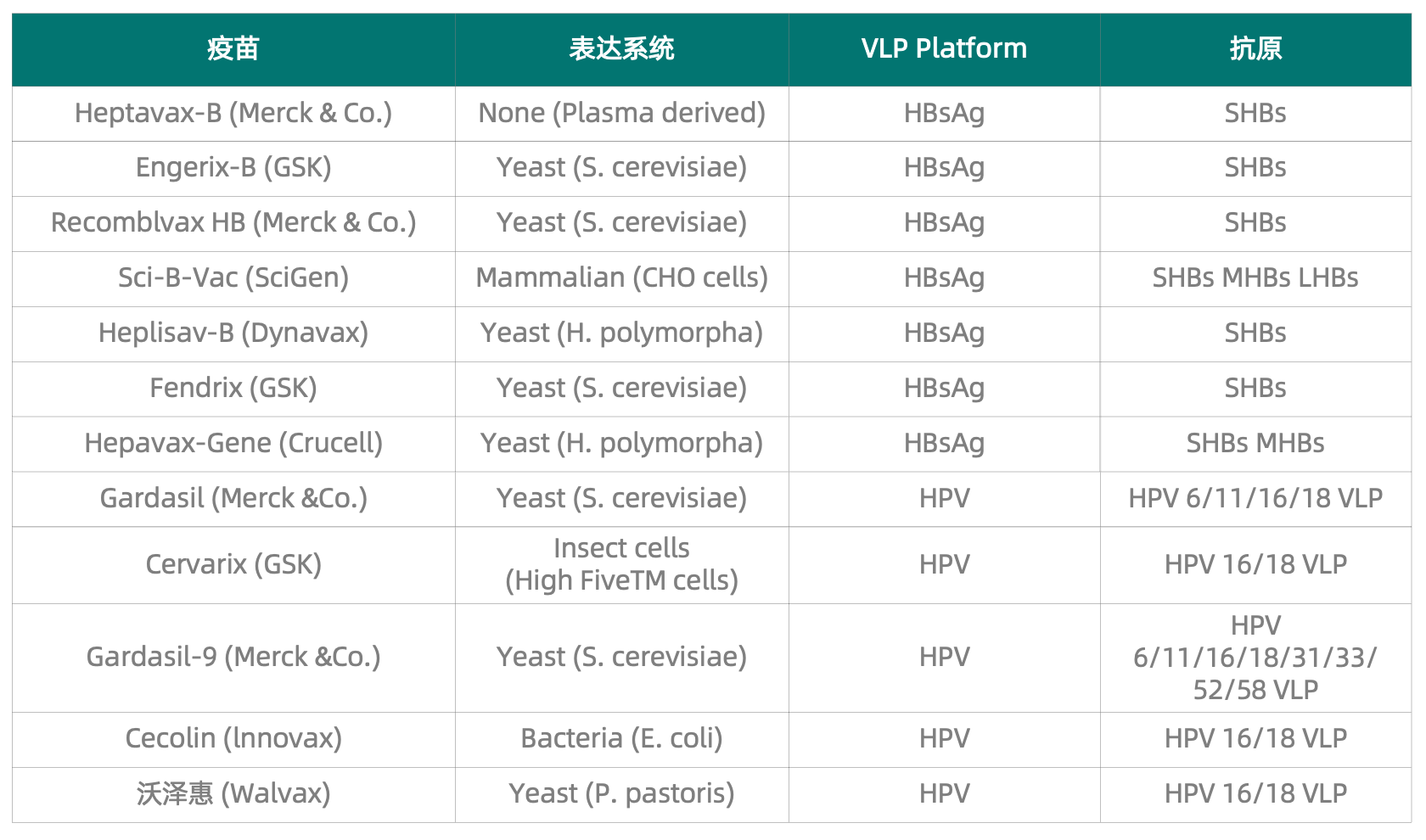Click the 疫苗 column header
The width and height of the screenshot is (1426, 840).
pos(233,49)
